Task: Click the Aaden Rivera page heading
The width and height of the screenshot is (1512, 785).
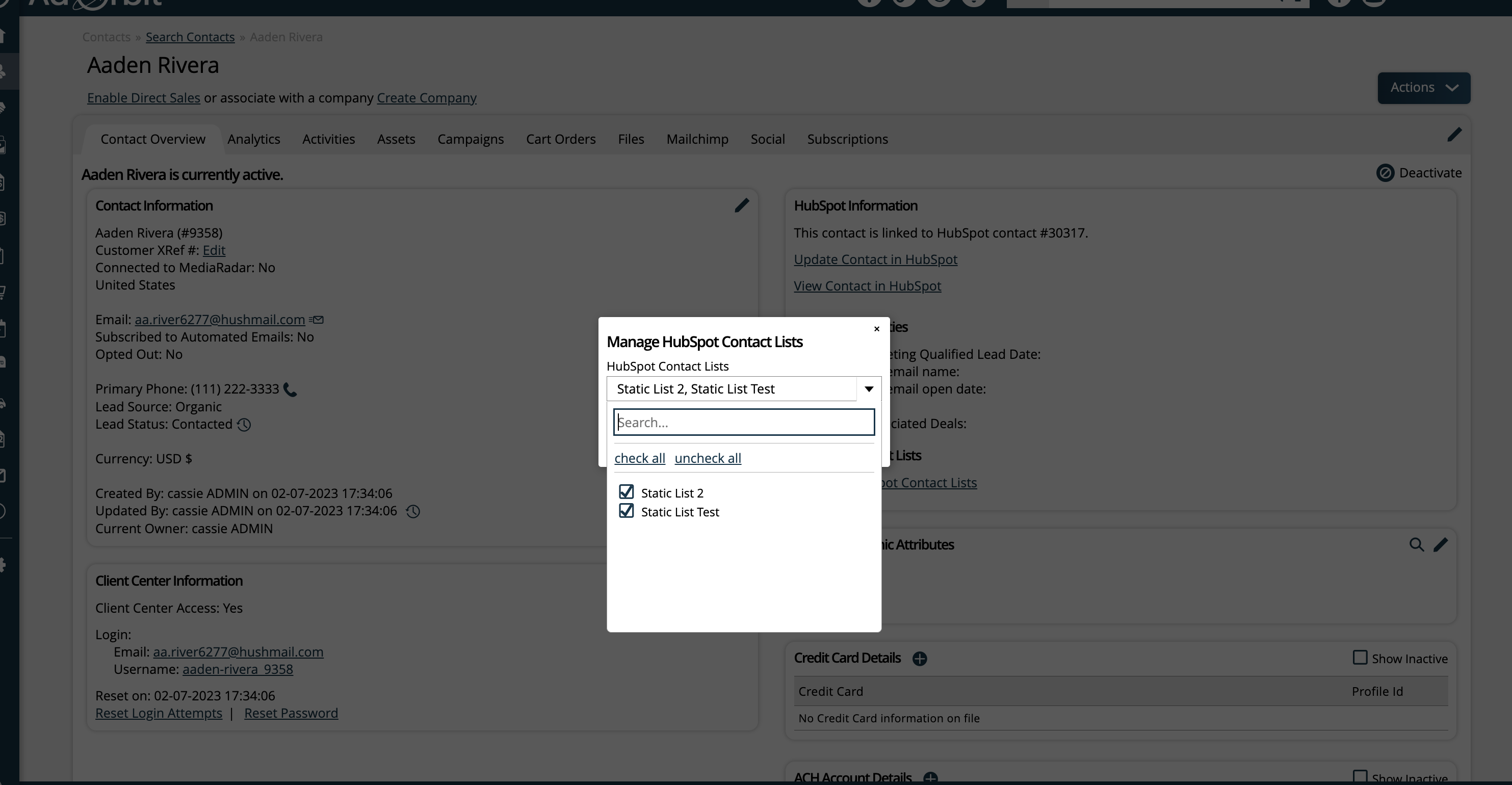Action: 152,65
